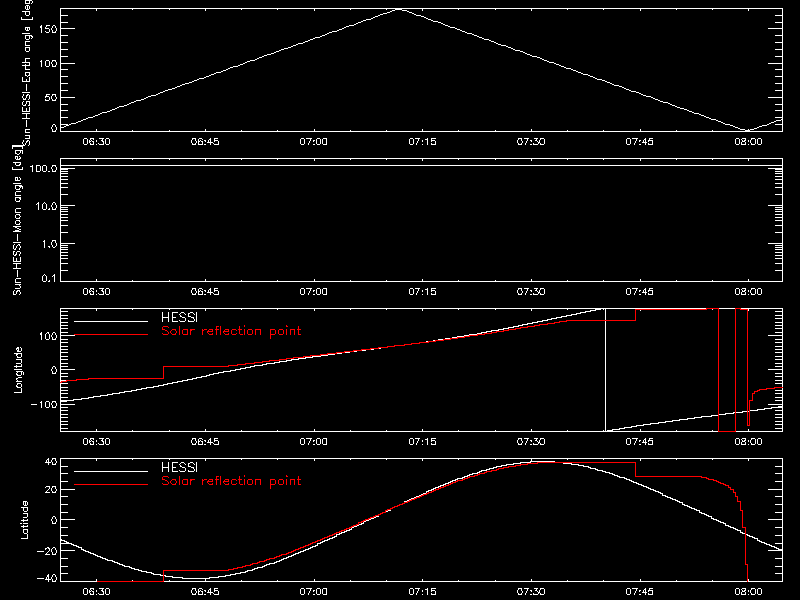This screenshot has height=600, width=800.
Task: Click the 100.0 tick on Moon angle axis
Action: pyautogui.click(x=43, y=168)
